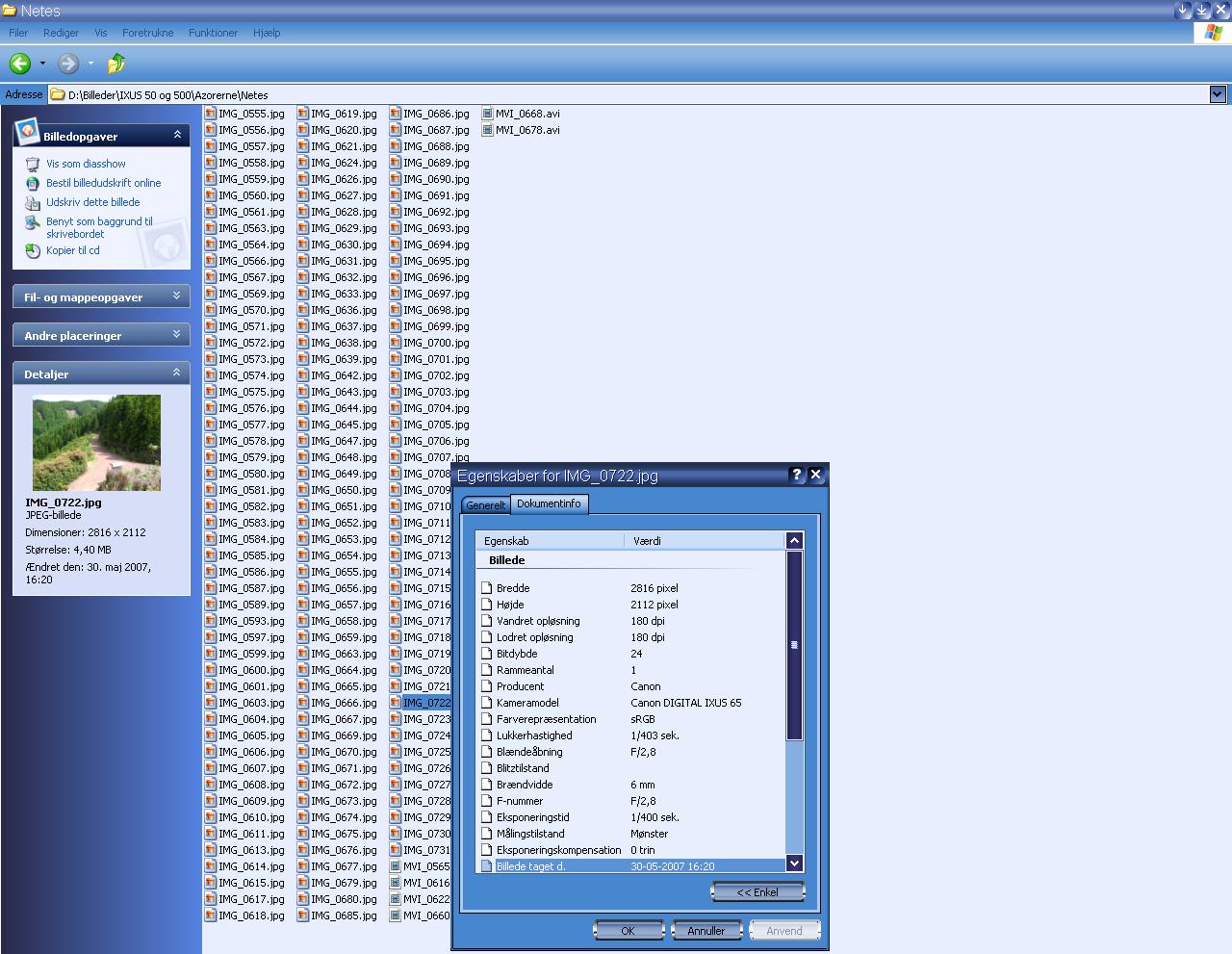Expand the Andre placeringer panel
Screen dimensions: 1232x954
pos(177,335)
